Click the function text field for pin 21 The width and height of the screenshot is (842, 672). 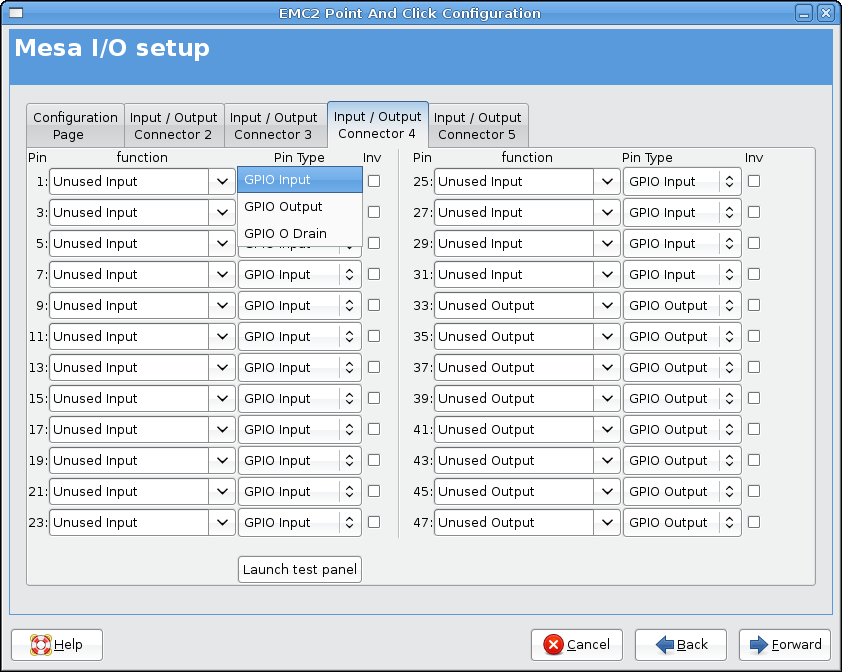pos(129,492)
